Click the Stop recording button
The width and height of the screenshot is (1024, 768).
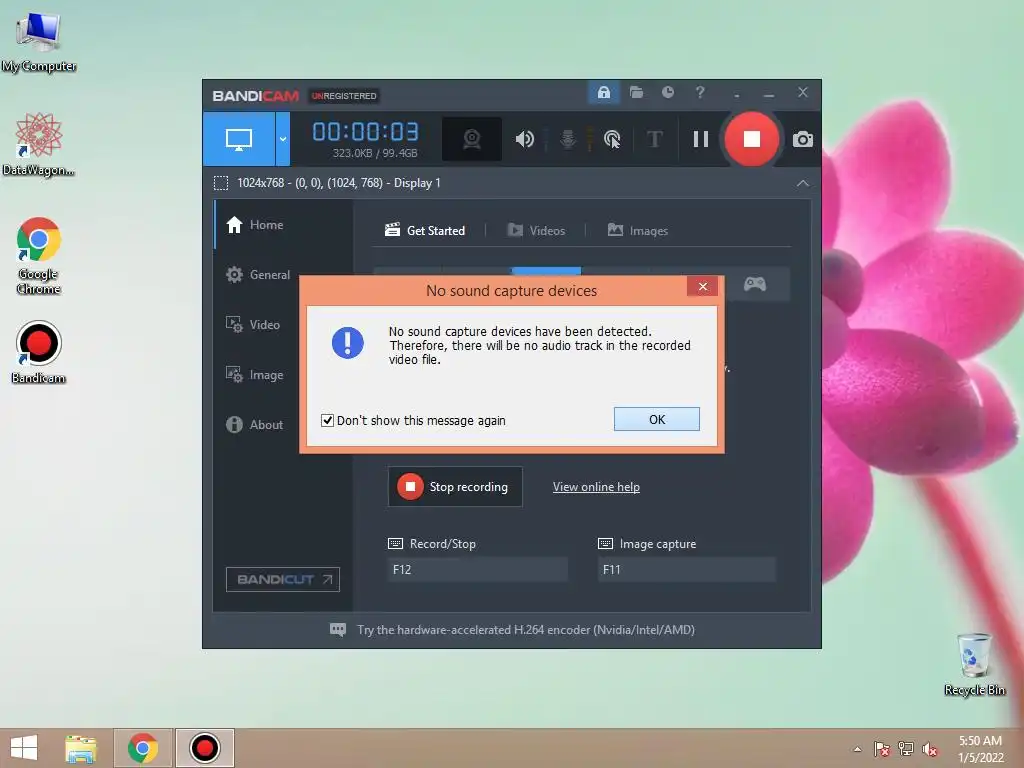click(455, 487)
